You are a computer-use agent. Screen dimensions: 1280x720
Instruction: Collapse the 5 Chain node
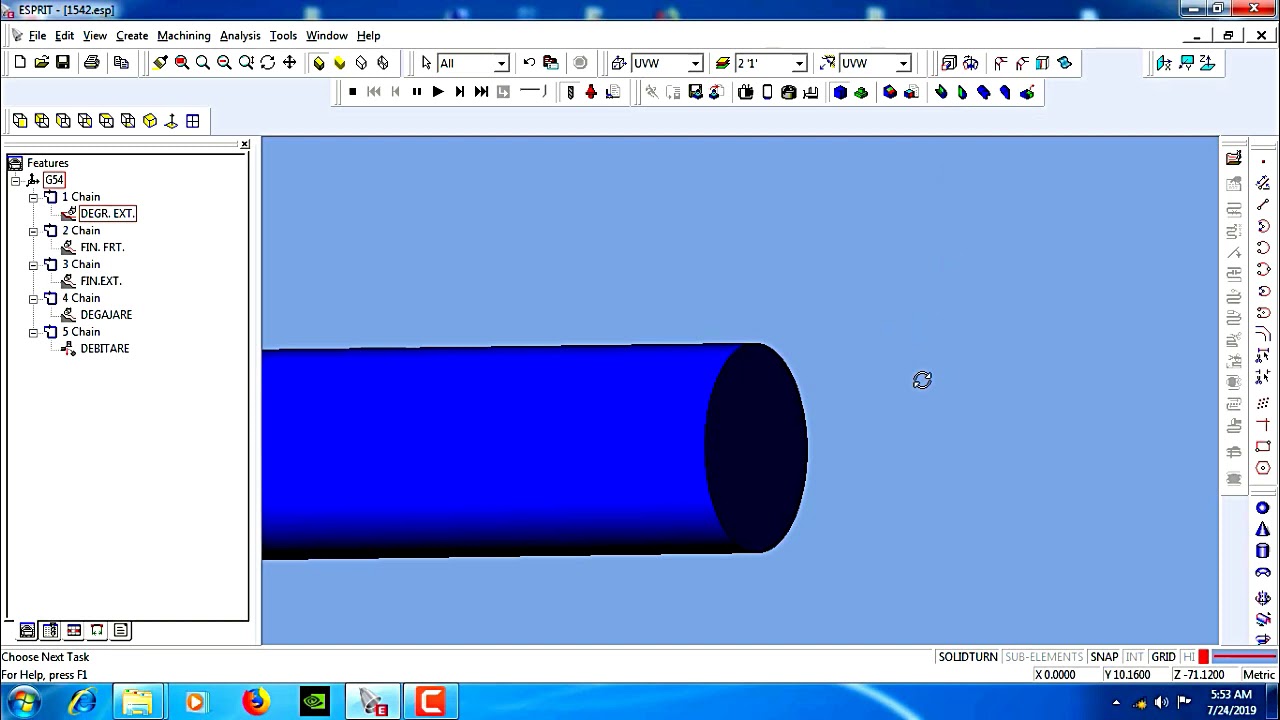click(x=33, y=332)
